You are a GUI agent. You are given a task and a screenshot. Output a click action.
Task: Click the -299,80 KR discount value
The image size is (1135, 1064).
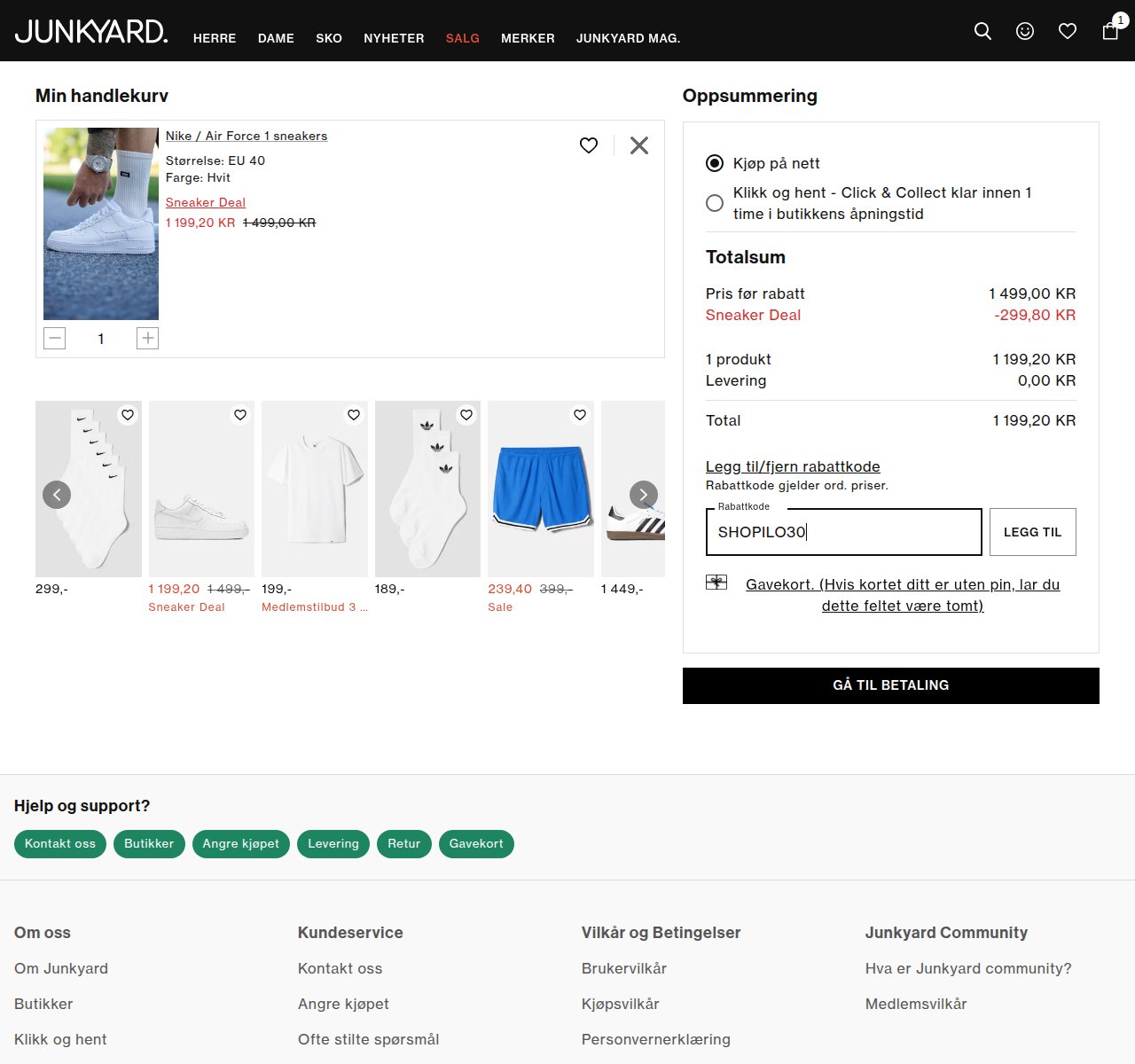(x=1035, y=315)
